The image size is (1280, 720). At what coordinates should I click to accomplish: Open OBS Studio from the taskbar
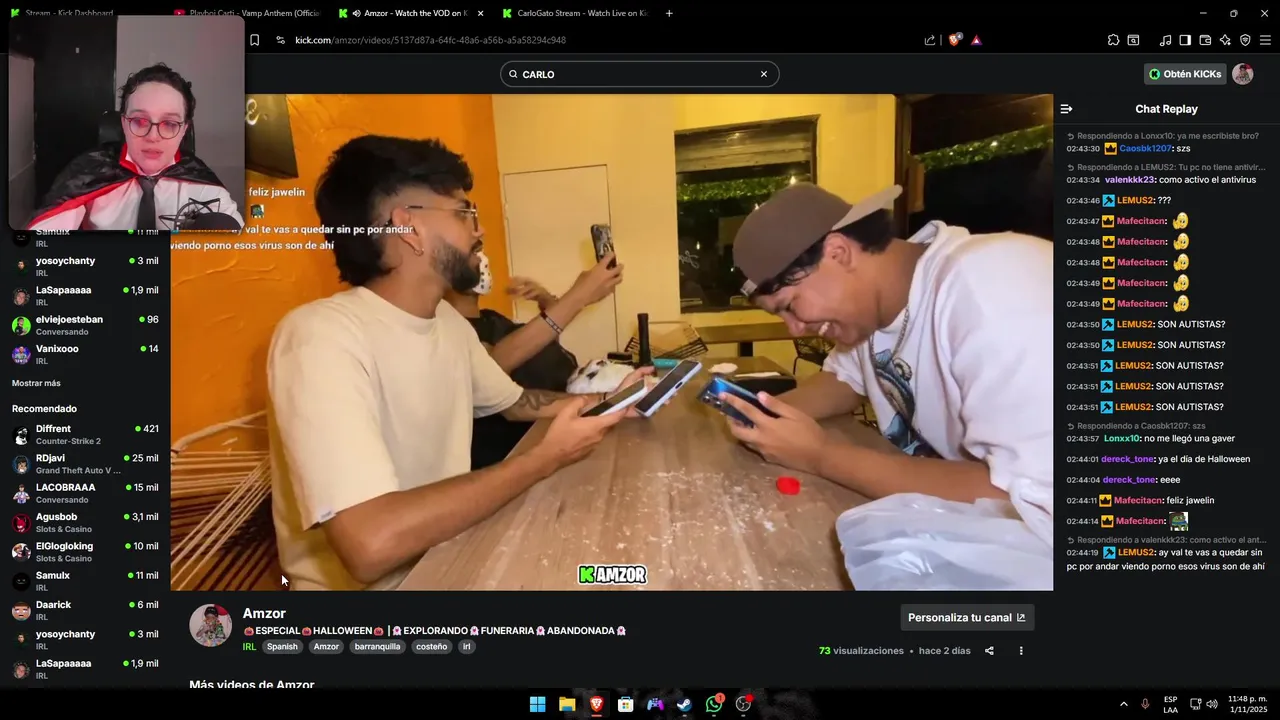(743, 704)
